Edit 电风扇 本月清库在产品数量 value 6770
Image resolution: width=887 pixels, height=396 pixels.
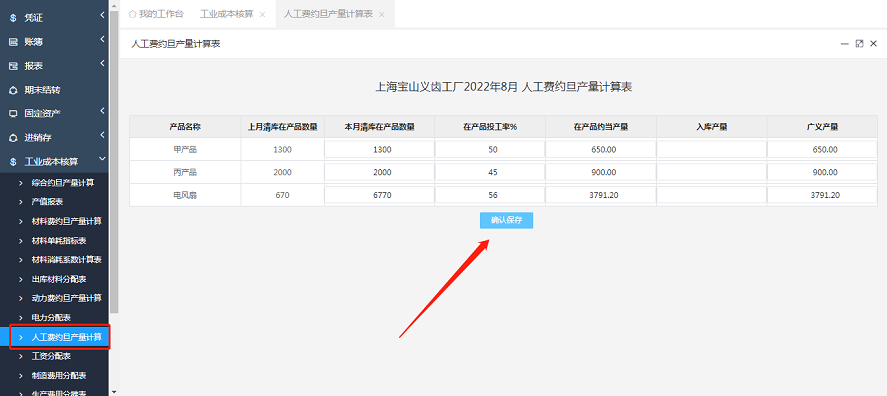[x=379, y=195]
